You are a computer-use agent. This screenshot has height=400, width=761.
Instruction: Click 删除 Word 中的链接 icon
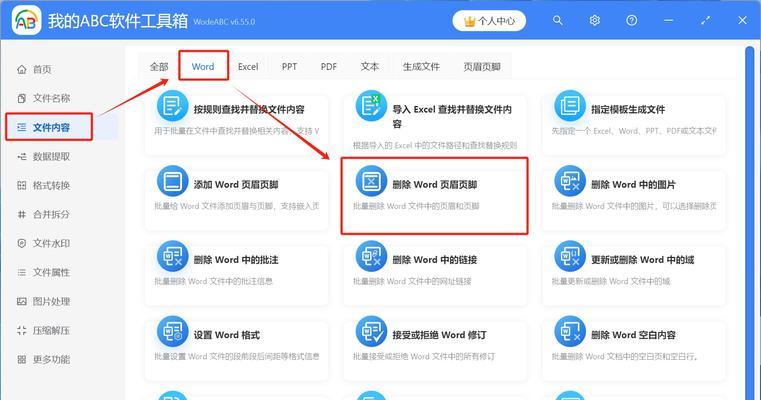tap(371, 256)
